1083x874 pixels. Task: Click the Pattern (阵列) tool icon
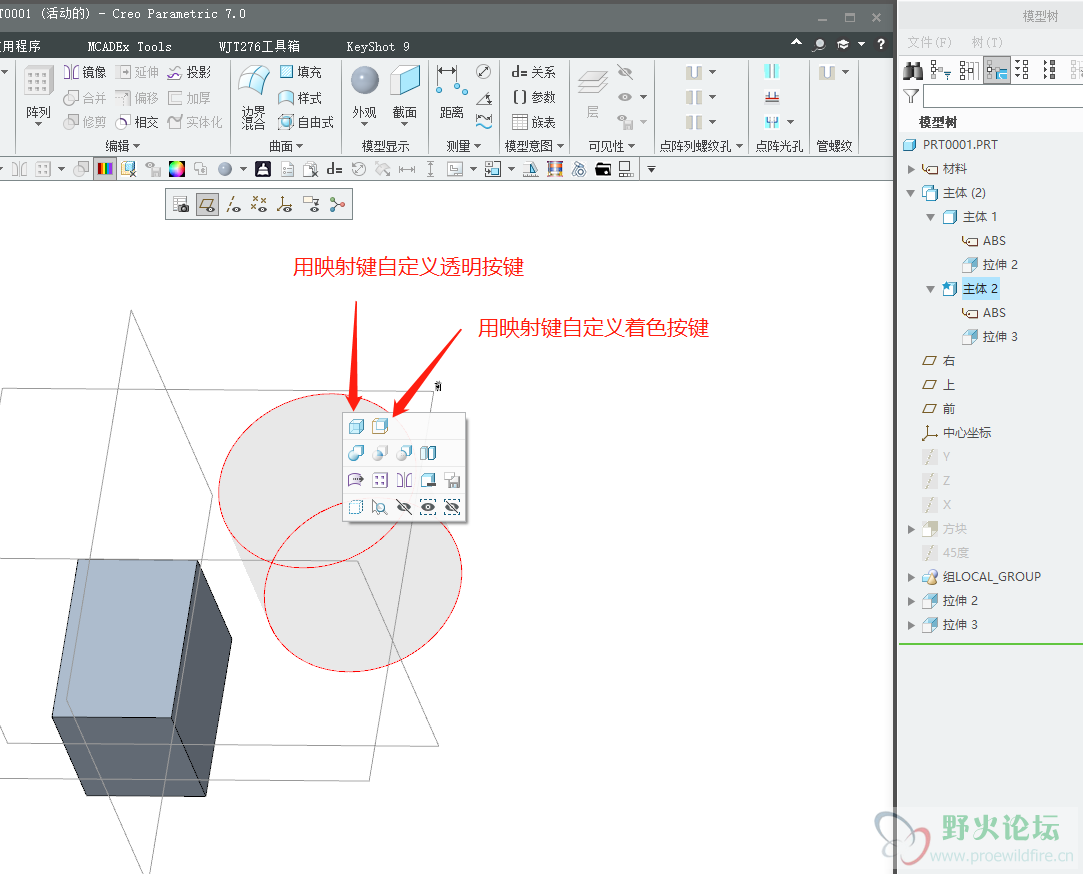[x=38, y=82]
